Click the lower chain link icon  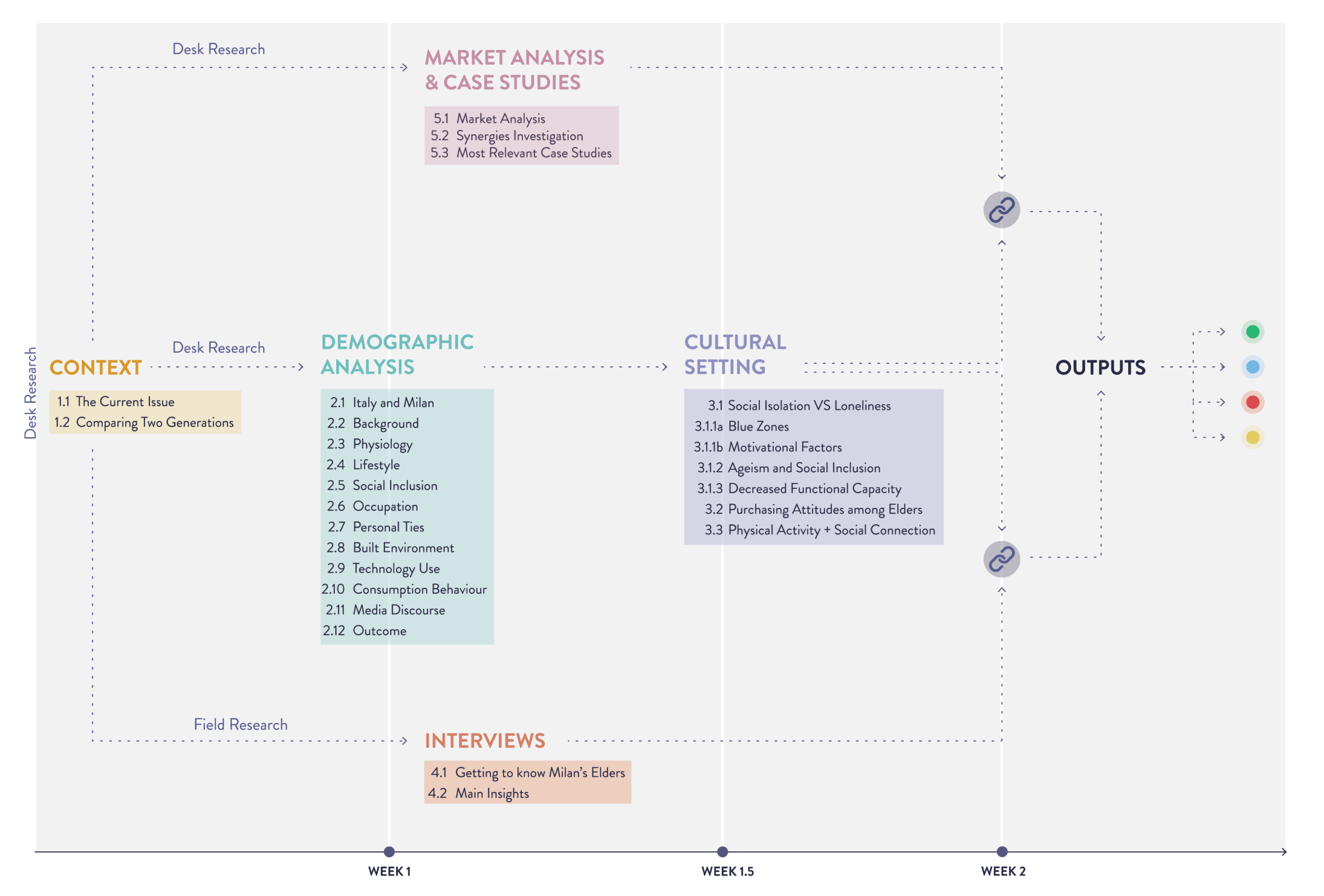(x=1001, y=559)
